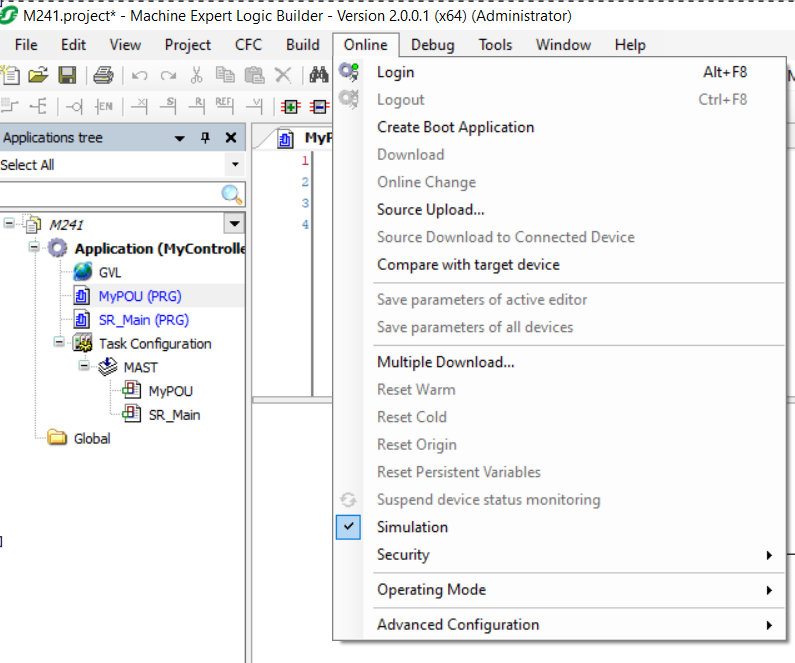Open the Tools menu

[x=495, y=45]
